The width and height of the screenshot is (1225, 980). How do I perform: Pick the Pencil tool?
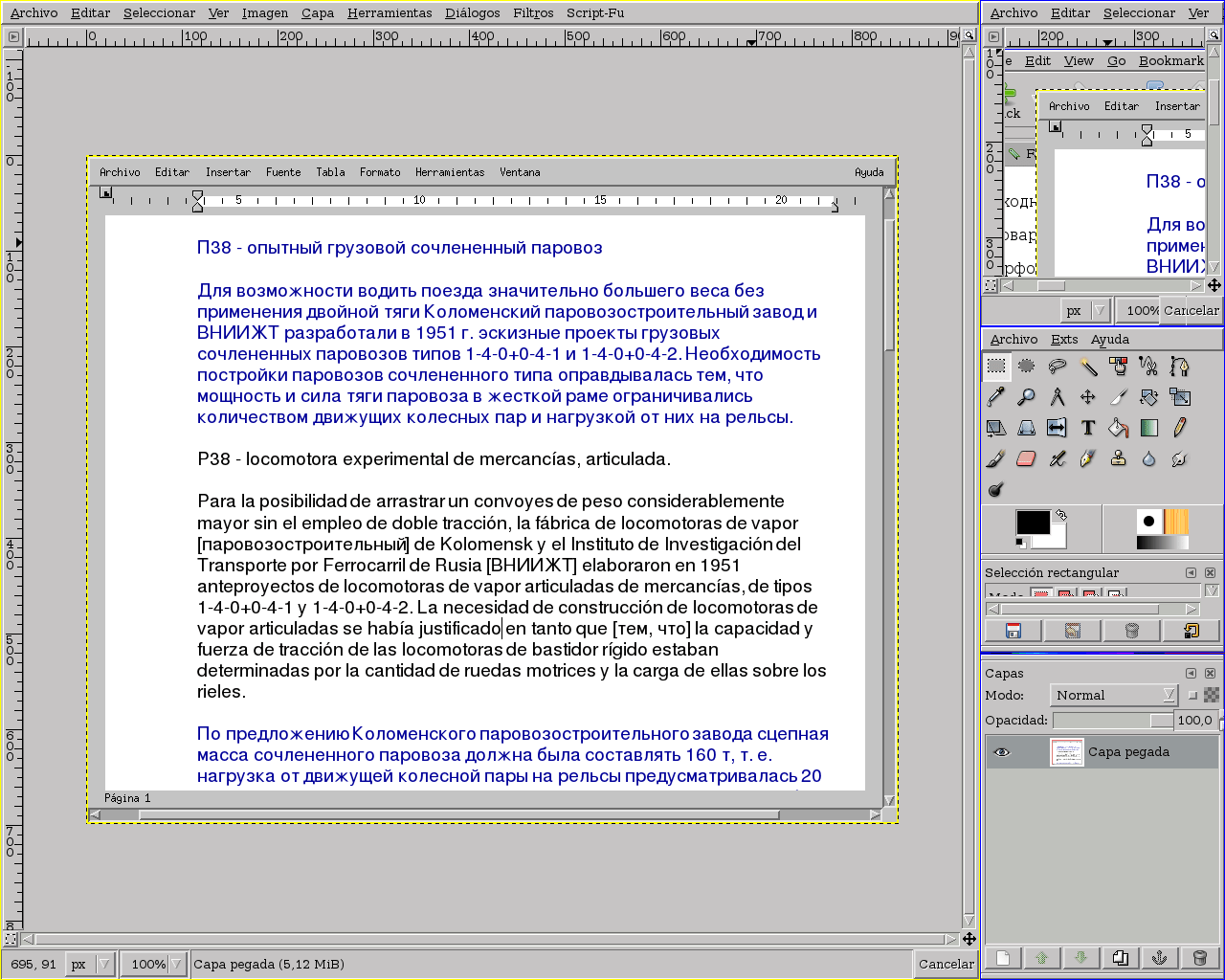pyautogui.click(x=1180, y=428)
